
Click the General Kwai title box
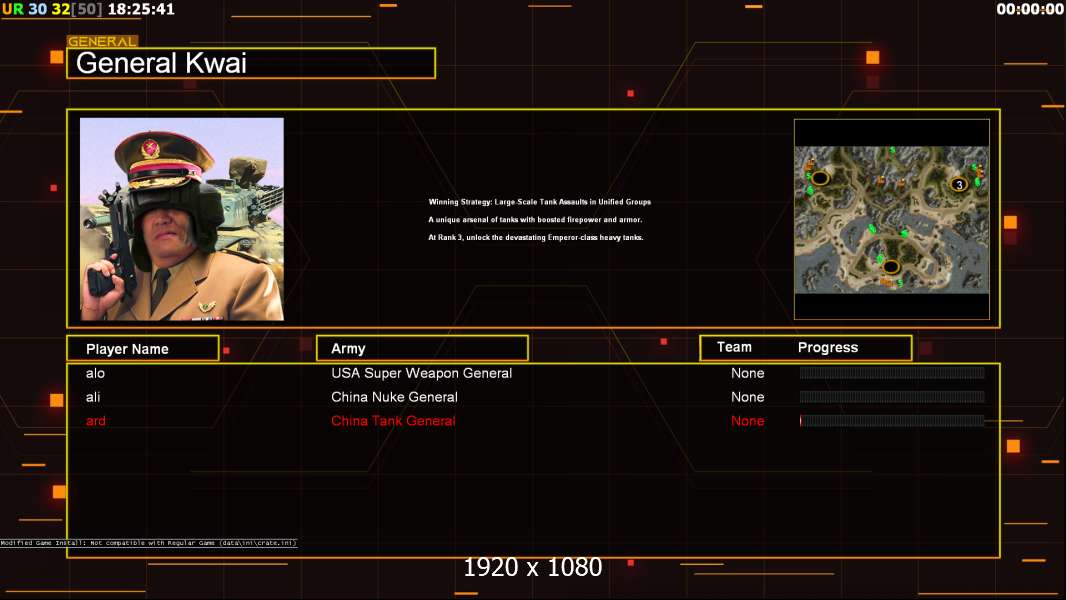pyautogui.click(x=251, y=63)
